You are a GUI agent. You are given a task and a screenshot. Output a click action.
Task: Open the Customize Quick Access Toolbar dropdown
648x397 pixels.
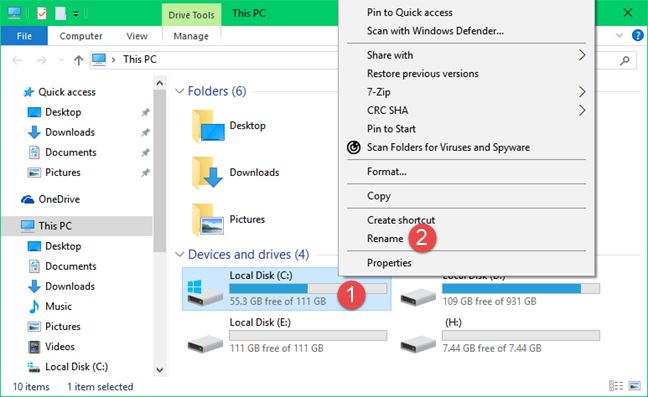click(76, 14)
